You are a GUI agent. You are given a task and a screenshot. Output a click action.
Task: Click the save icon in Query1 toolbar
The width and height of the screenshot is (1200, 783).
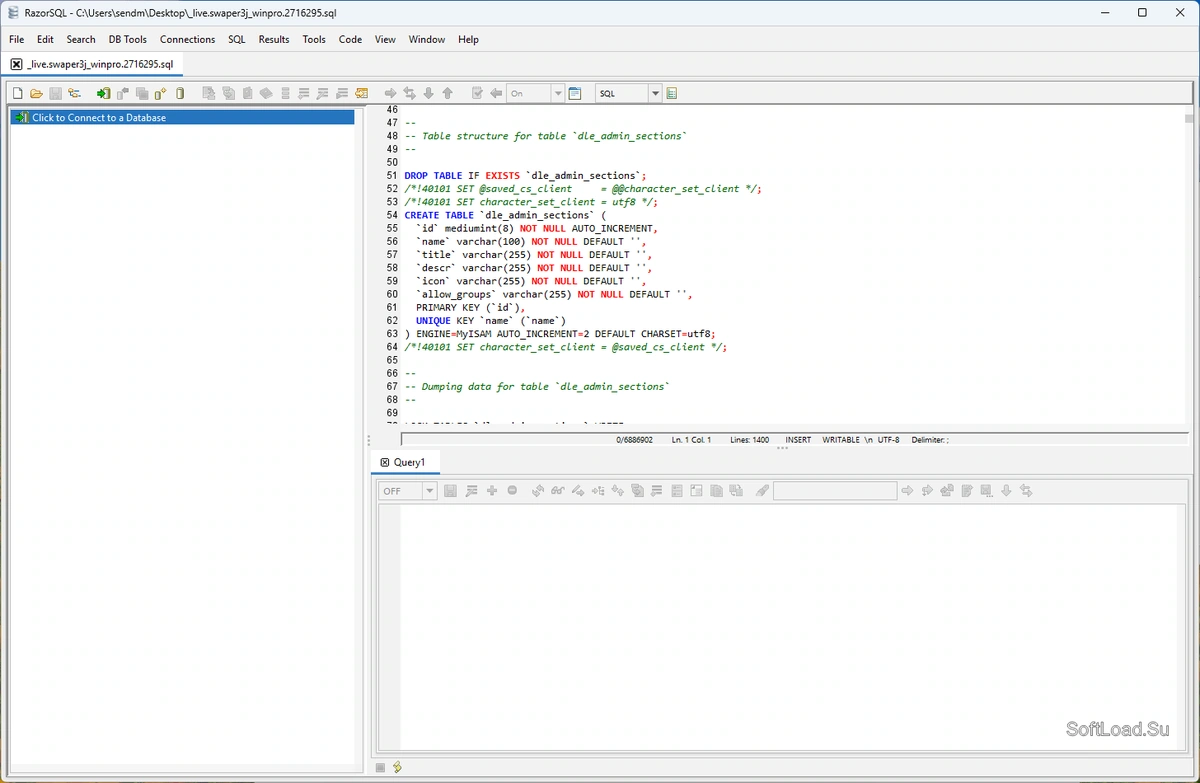[450, 491]
